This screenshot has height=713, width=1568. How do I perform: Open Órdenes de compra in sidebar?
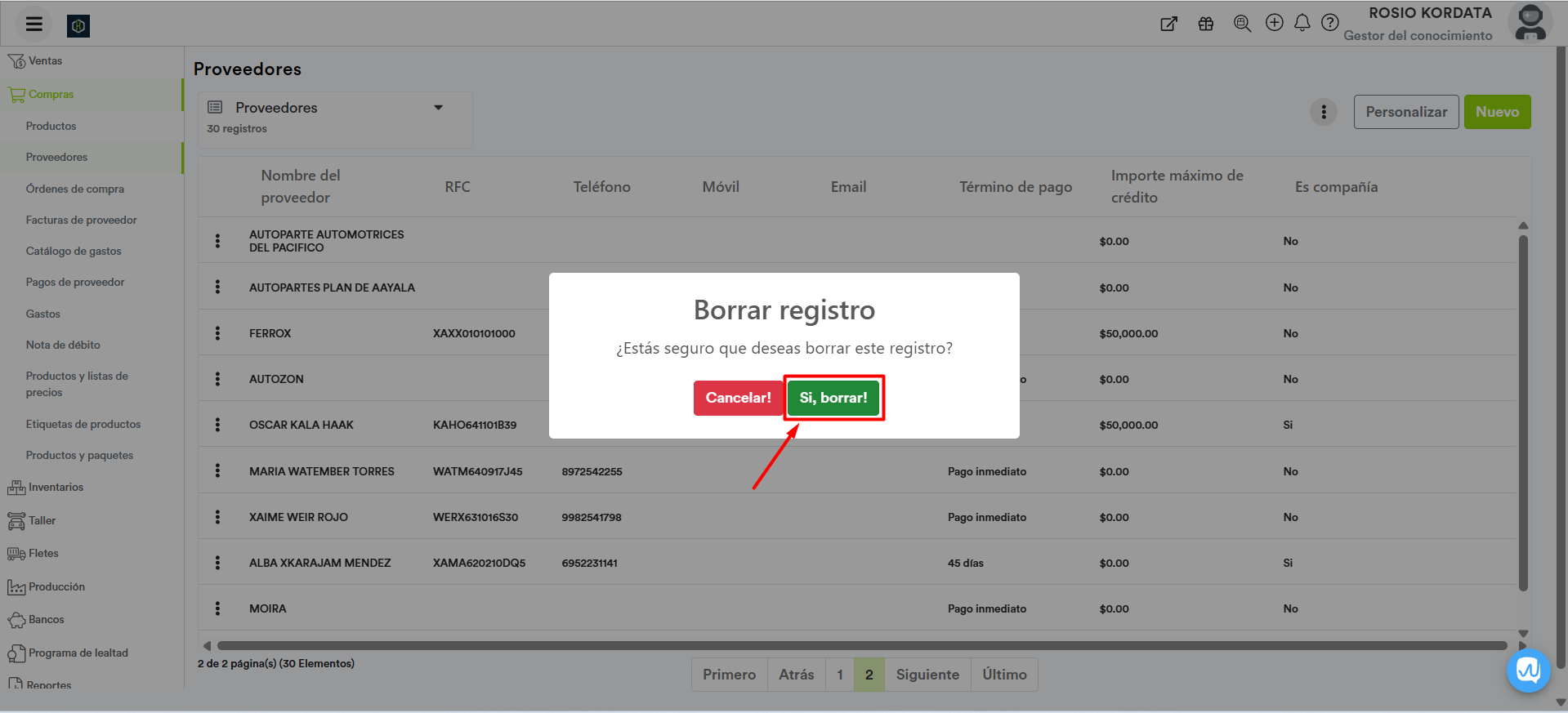click(75, 189)
